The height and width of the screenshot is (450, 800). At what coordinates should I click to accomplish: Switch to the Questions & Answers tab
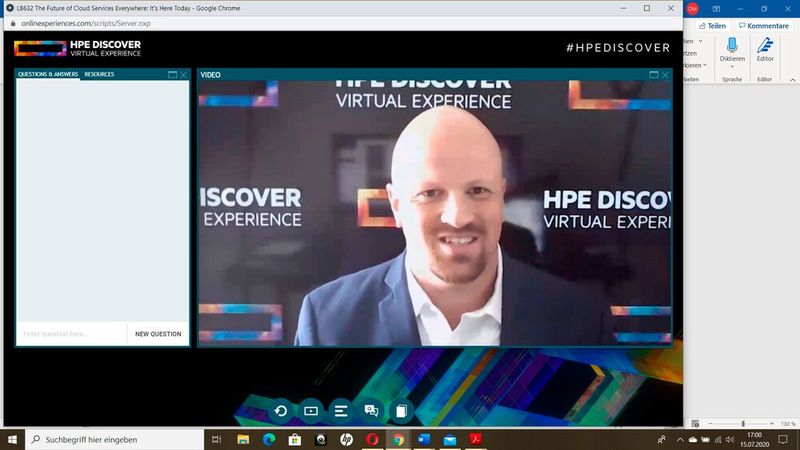(x=48, y=74)
